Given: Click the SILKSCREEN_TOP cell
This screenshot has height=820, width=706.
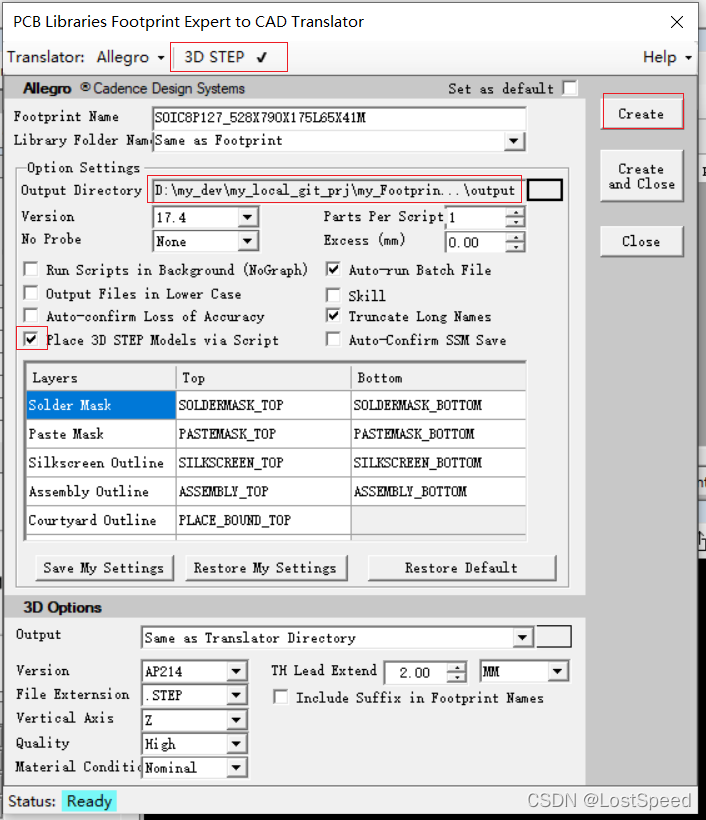Looking at the screenshot, I should coord(263,462).
